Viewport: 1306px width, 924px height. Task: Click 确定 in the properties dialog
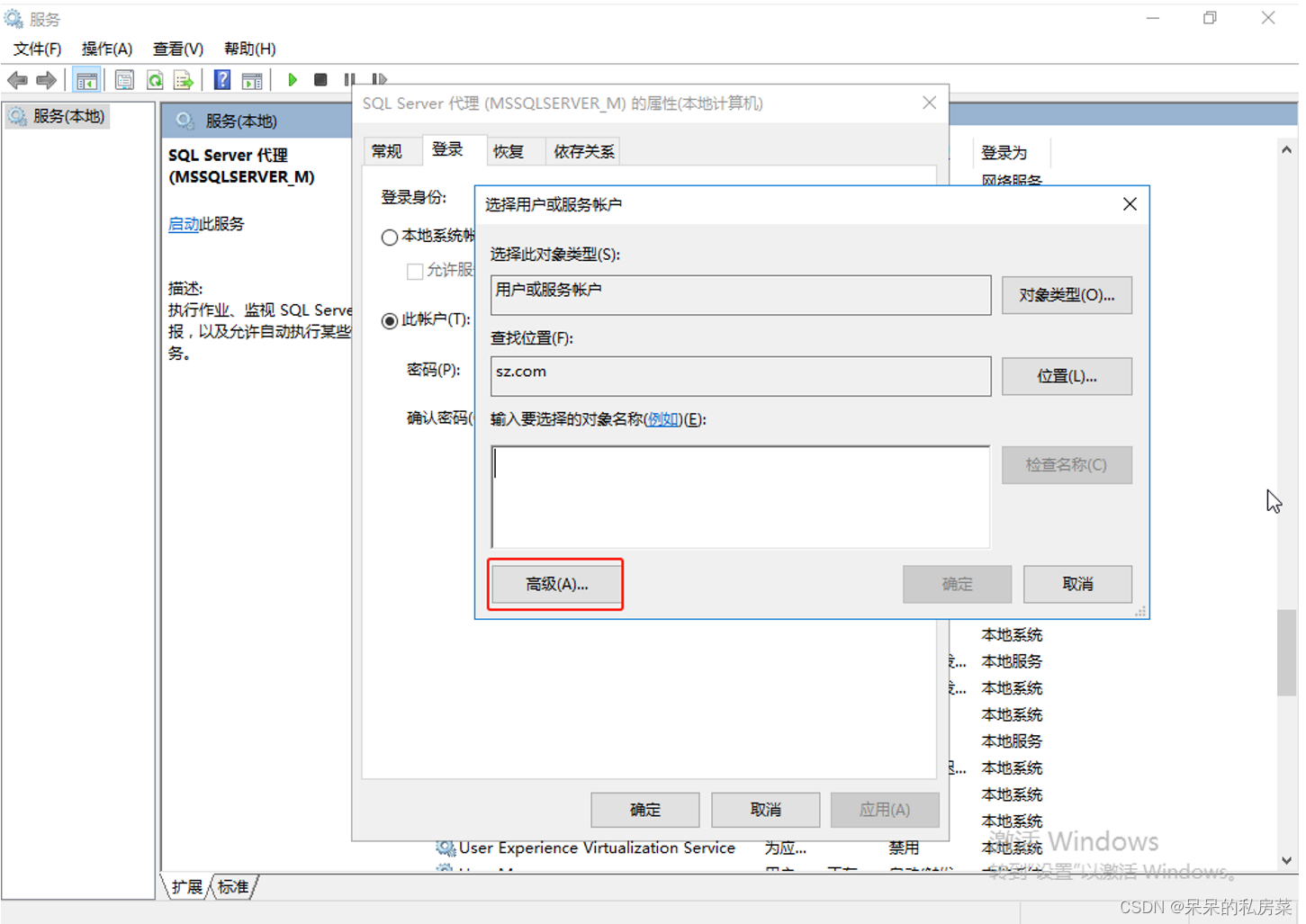644,810
